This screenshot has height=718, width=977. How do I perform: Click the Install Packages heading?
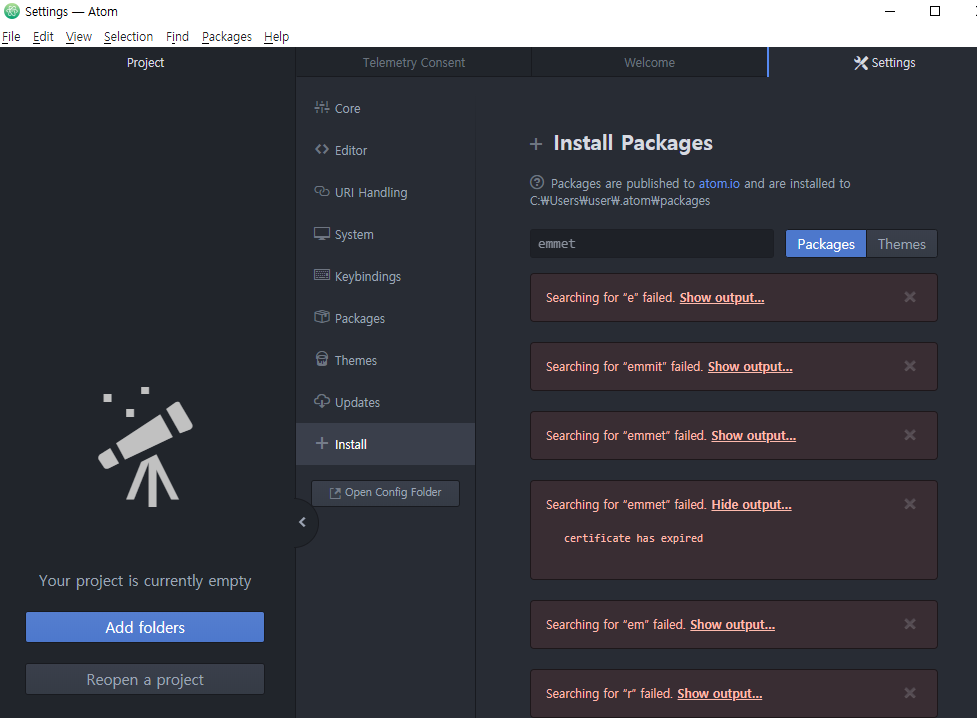tap(633, 143)
